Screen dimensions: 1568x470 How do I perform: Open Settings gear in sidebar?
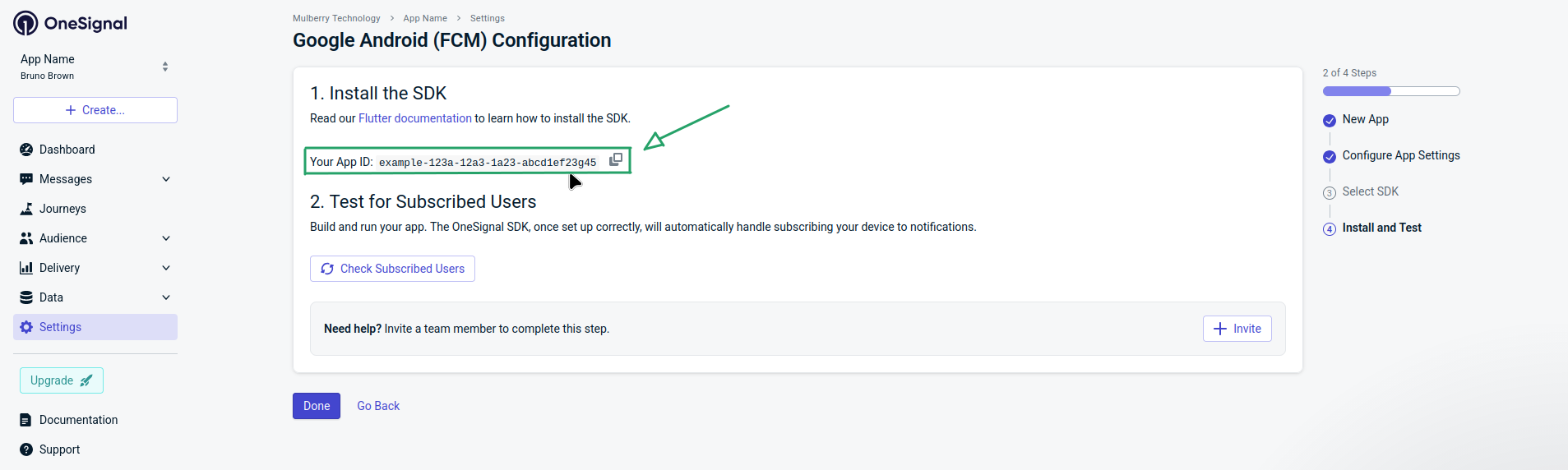point(26,327)
